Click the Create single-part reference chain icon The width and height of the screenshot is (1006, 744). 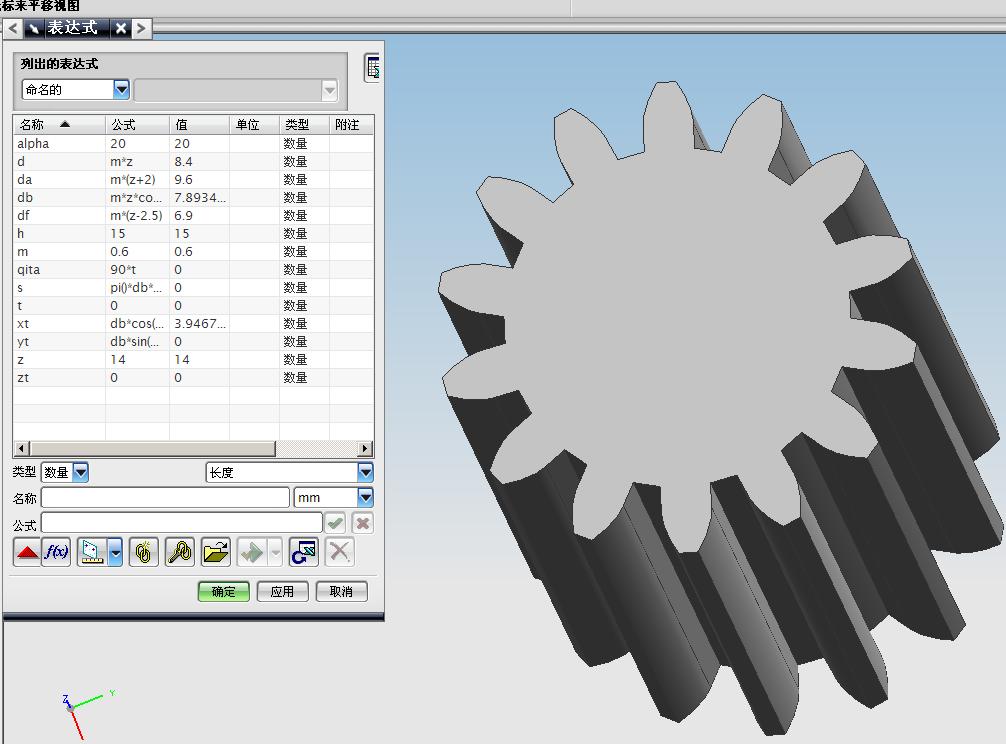(145, 552)
